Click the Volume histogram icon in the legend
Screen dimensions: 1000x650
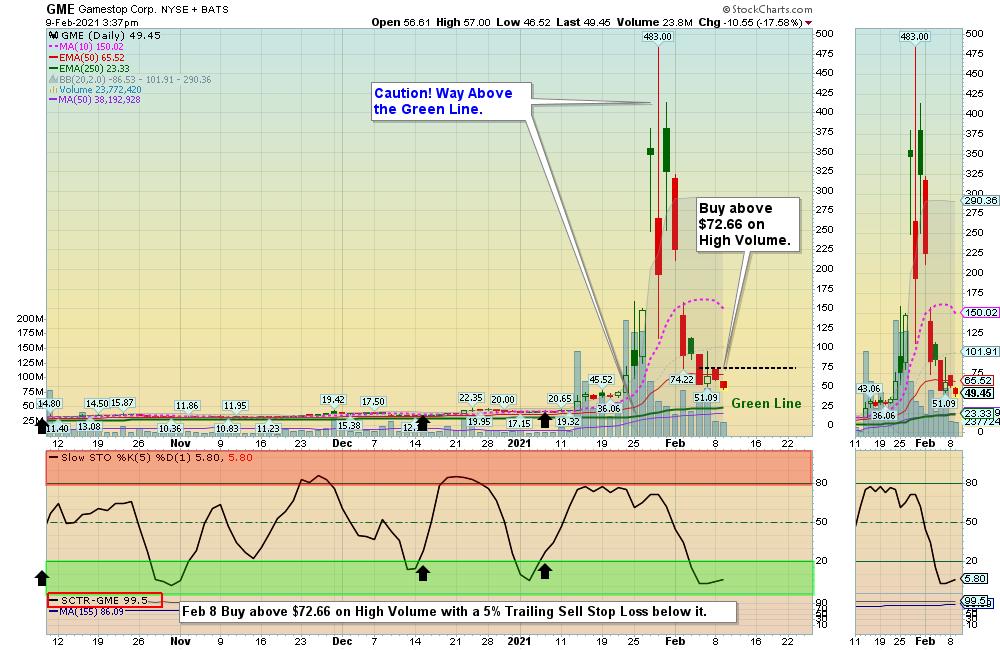(52, 89)
